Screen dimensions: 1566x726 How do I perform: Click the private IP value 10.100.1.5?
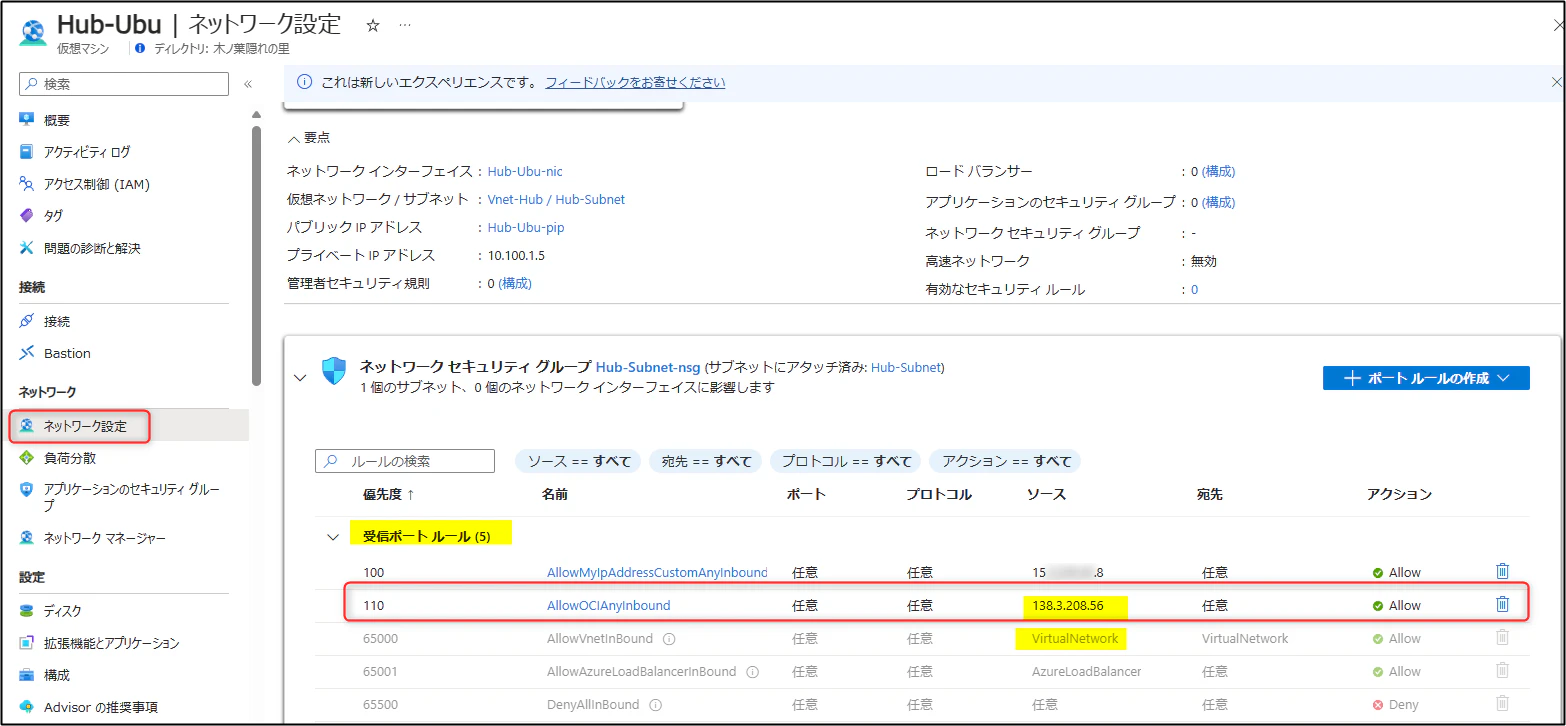click(x=516, y=255)
